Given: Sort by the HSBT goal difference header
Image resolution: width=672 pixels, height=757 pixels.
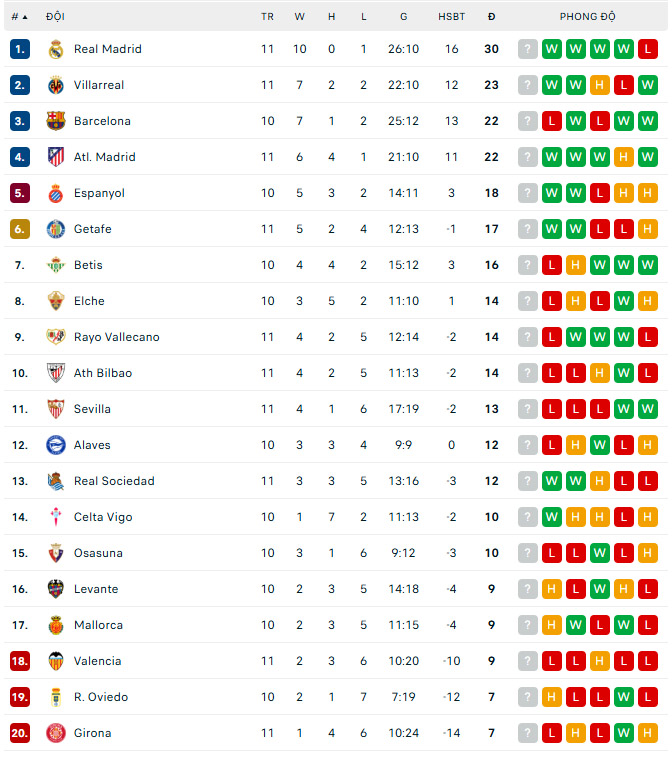Looking at the screenshot, I should 451,17.
